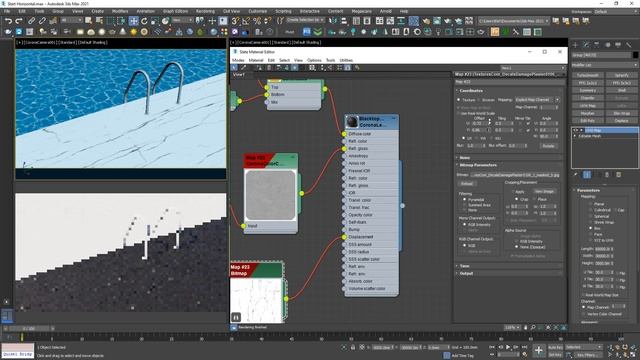
Task: Add the Turbosmooth modifier button
Action: (588, 75)
